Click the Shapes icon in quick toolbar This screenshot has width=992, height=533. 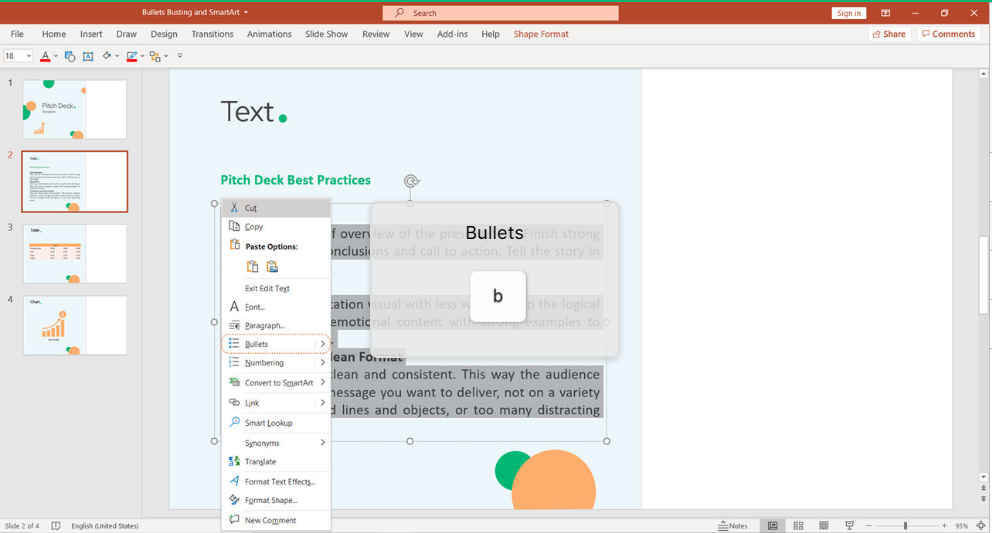point(70,56)
